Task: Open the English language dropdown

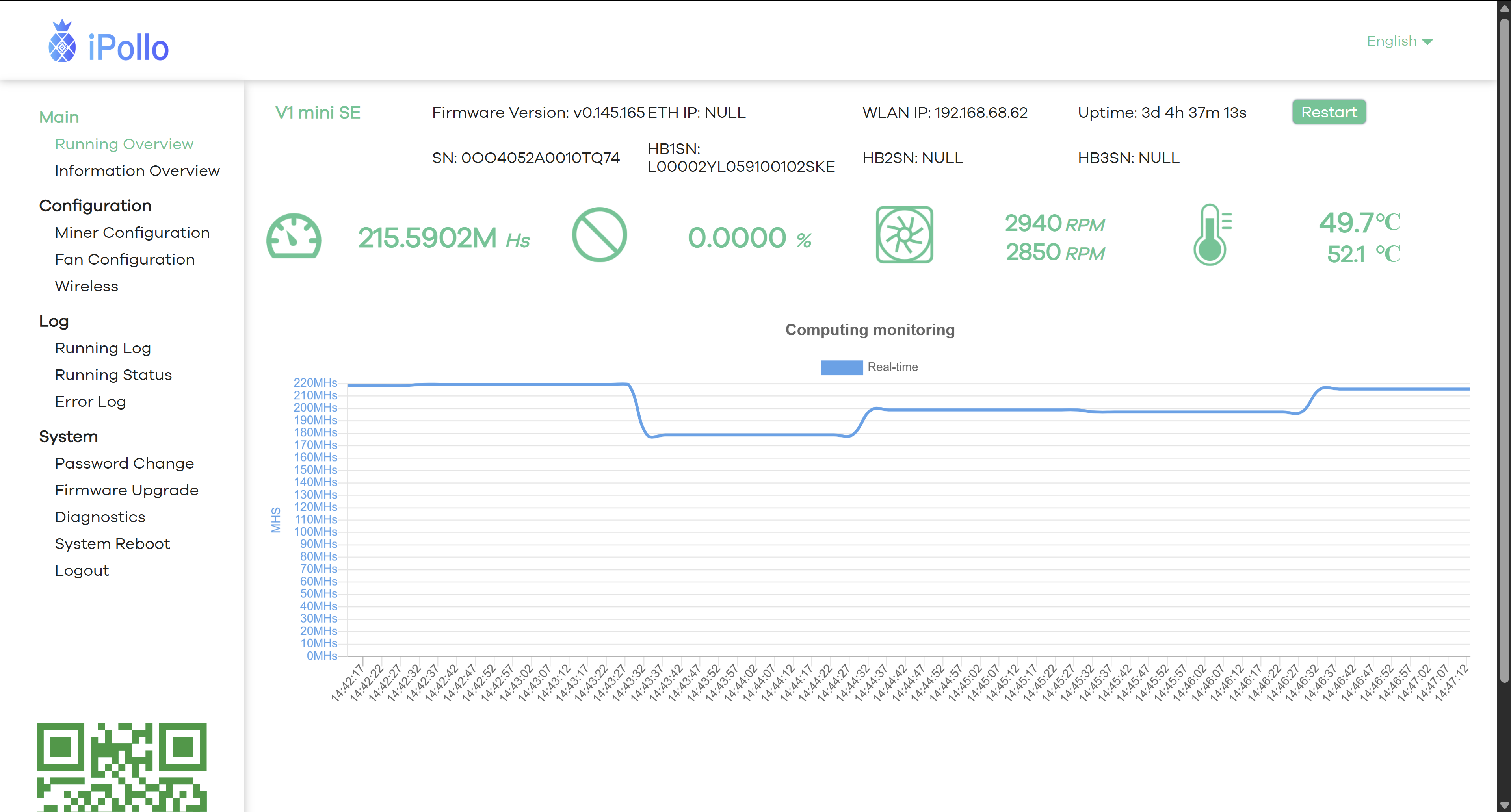Action: click(x=1391, y=41)
